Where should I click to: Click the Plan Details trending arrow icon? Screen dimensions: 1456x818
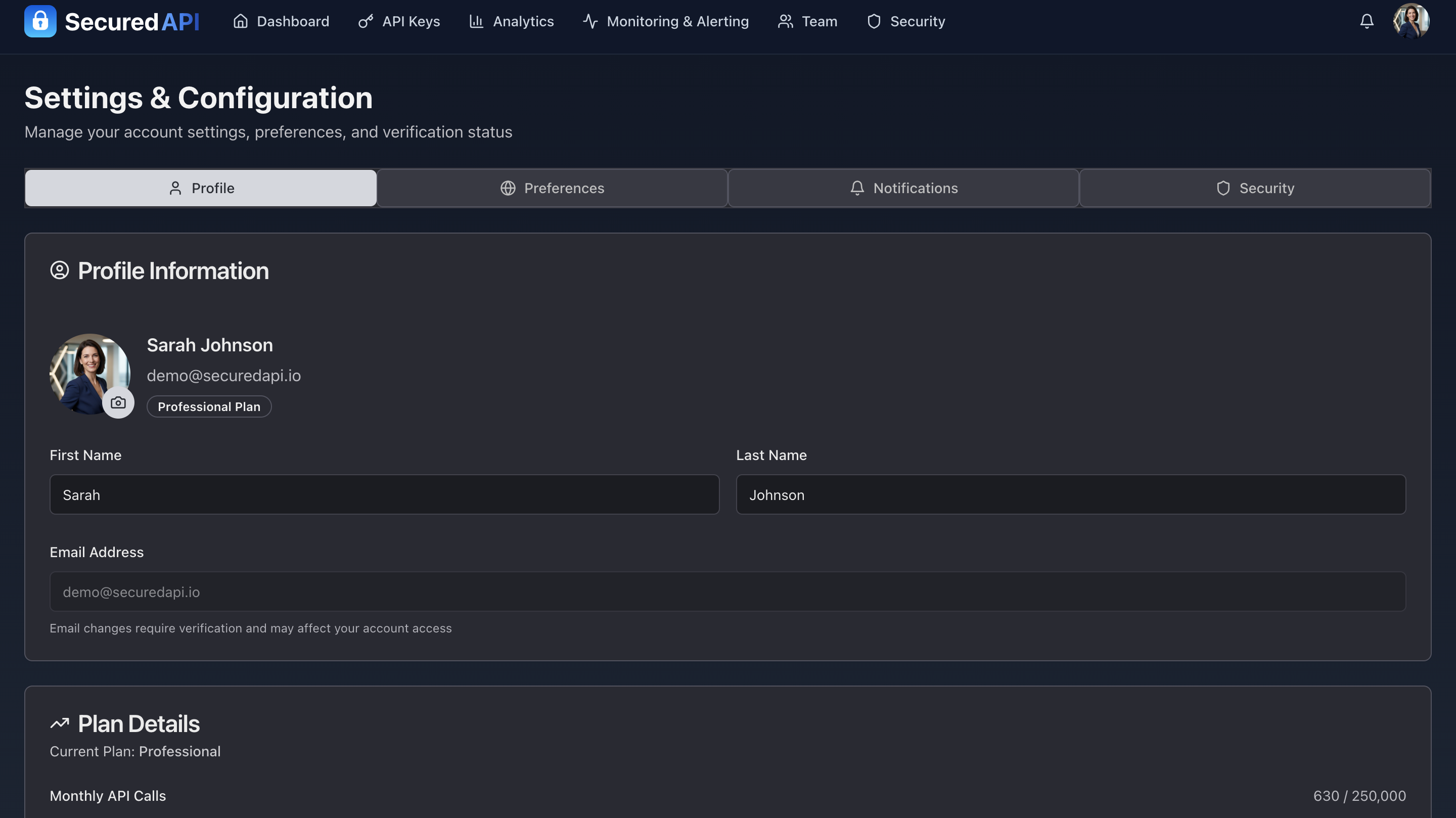[x=59, y=723]
